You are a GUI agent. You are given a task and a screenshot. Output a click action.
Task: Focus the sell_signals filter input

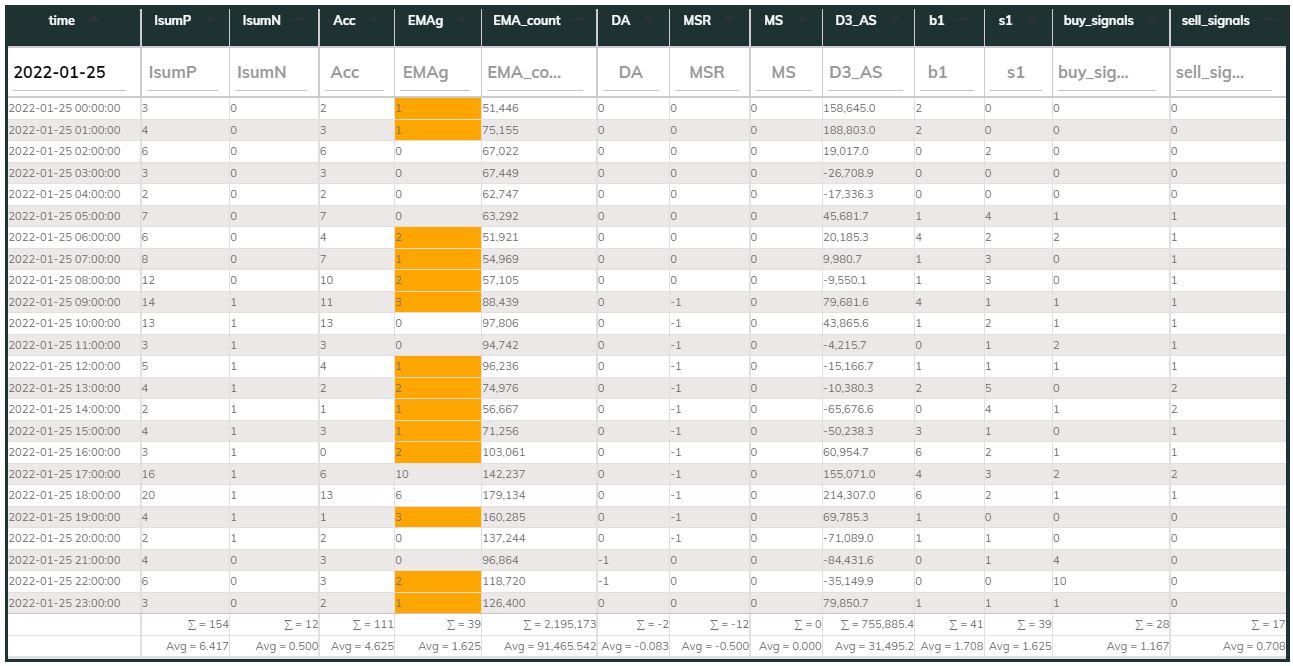(1224, 72)
